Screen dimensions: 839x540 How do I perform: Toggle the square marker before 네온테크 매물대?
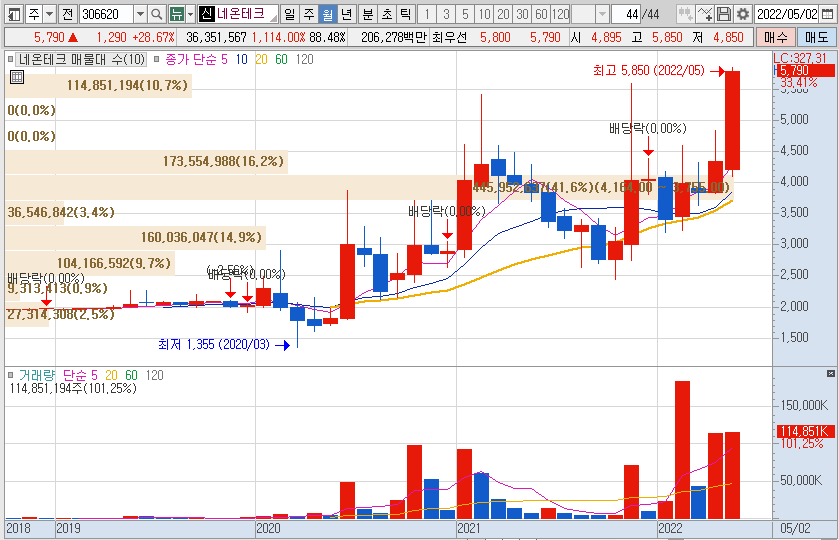click(10, 59)
